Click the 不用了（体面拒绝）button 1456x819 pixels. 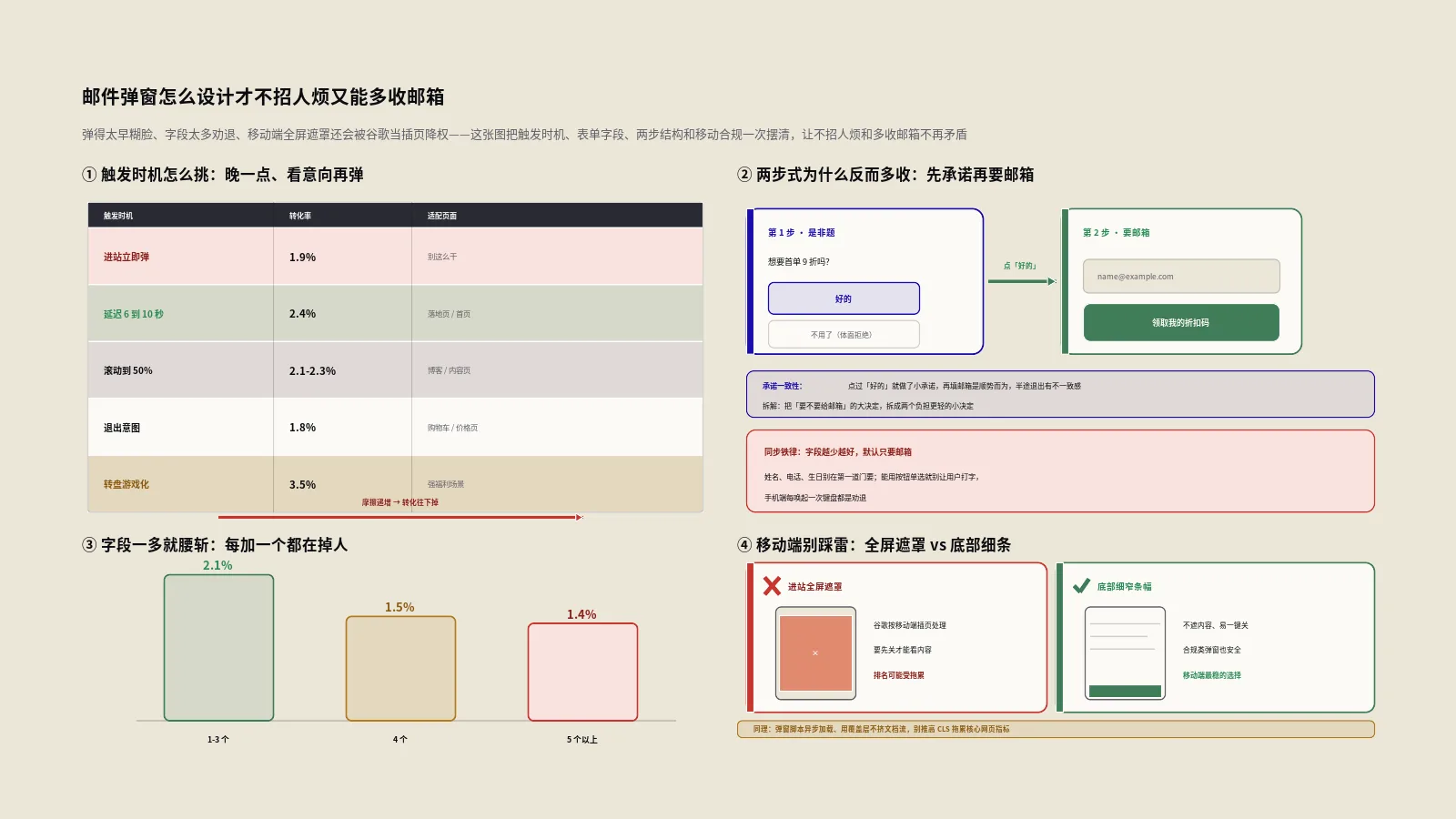pos(844,334)
